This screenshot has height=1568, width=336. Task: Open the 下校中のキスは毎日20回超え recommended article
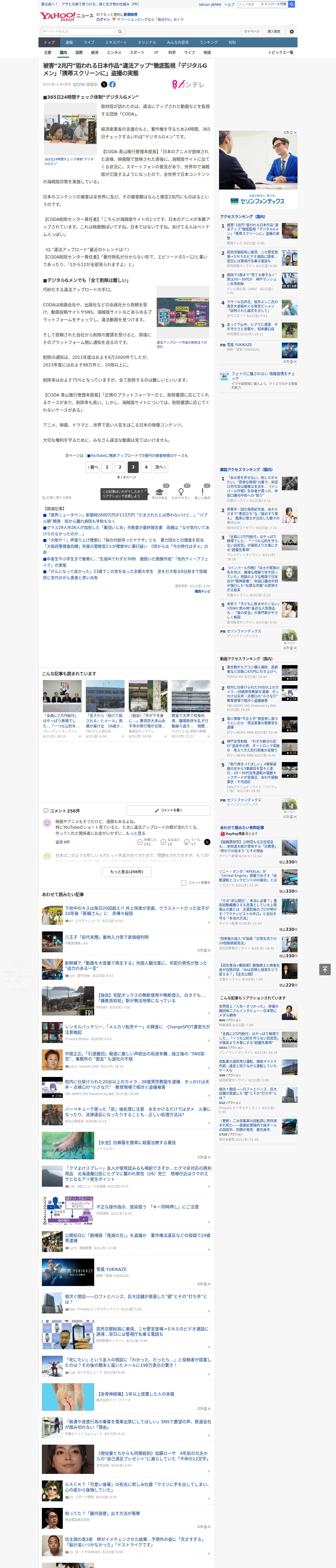click(137, 910)
